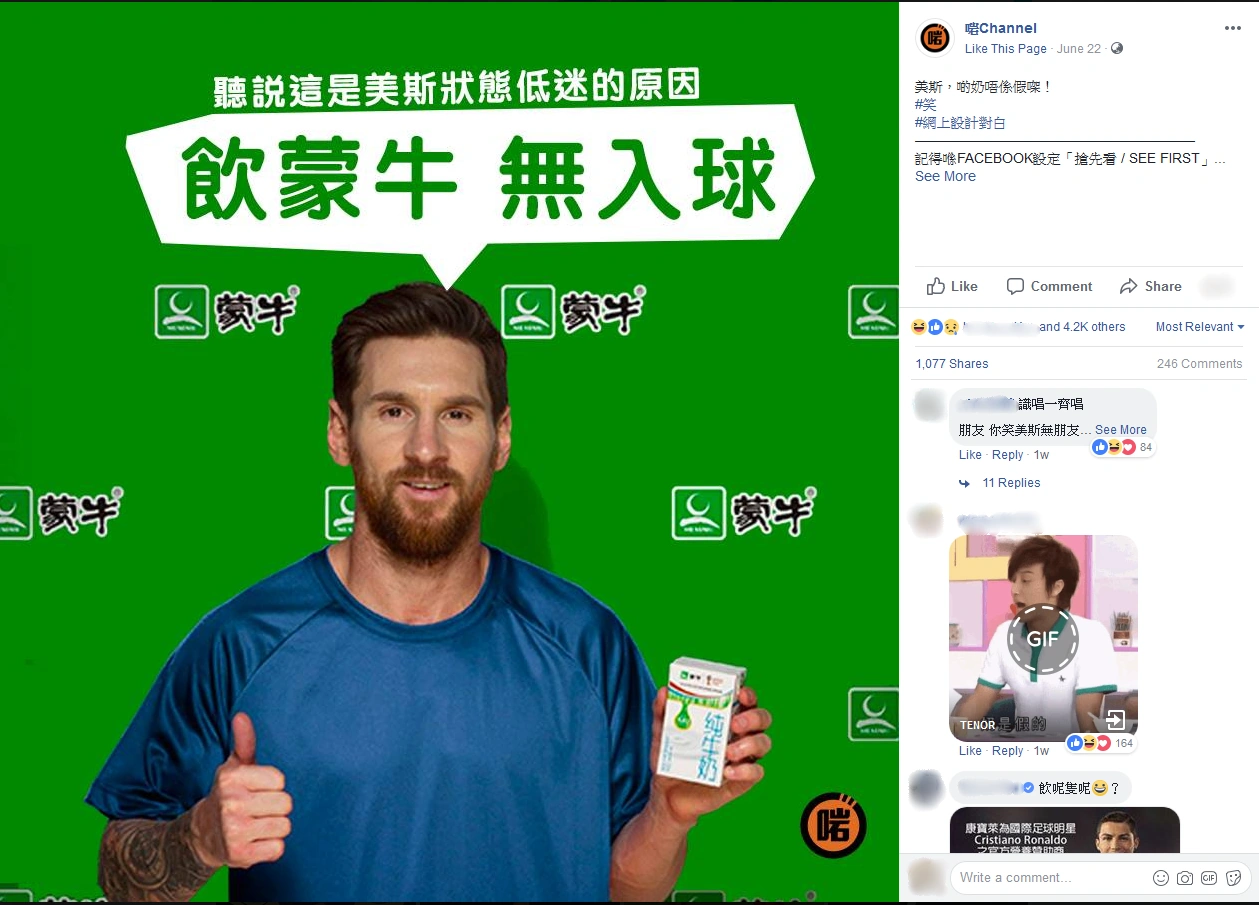Screen dimensions: 1259x905
Task: Open the Cristiano Ronaldo image in comment
Action: click(x=1065, y=830)
